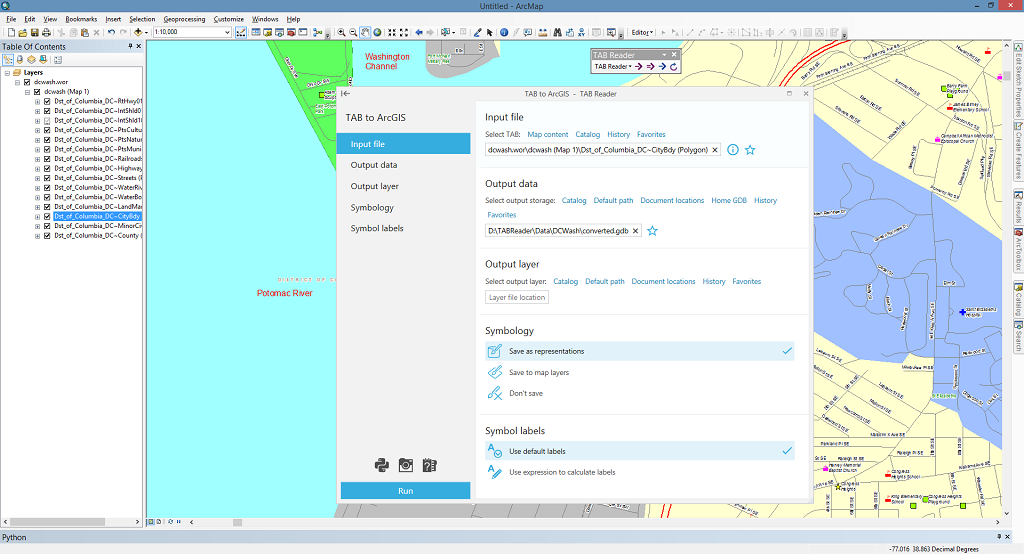Open the Selection menu
Viewport: 1024px width, 554px height.
(x=142, y=19)
